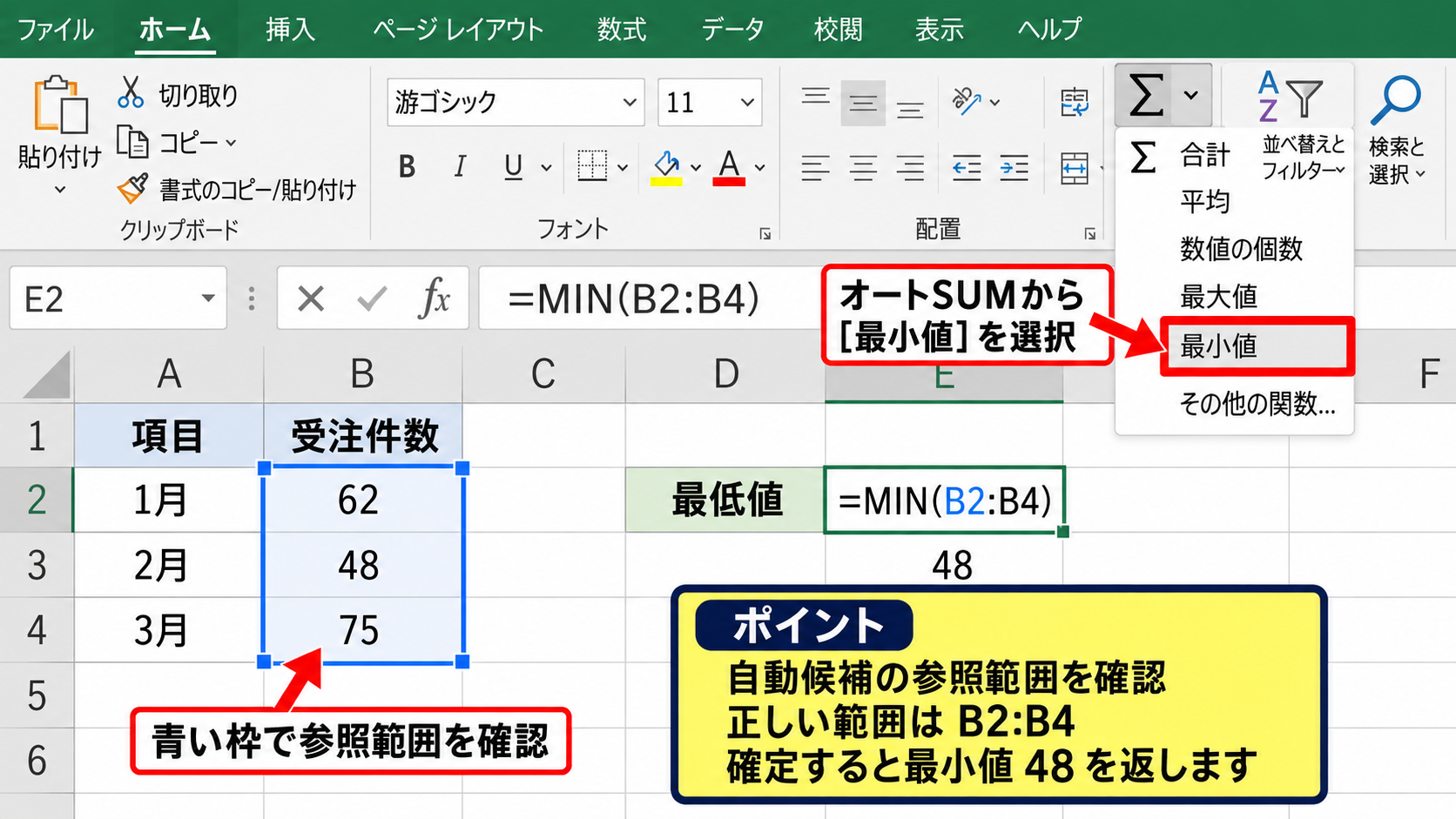Align text left icon

click(815, 167)
